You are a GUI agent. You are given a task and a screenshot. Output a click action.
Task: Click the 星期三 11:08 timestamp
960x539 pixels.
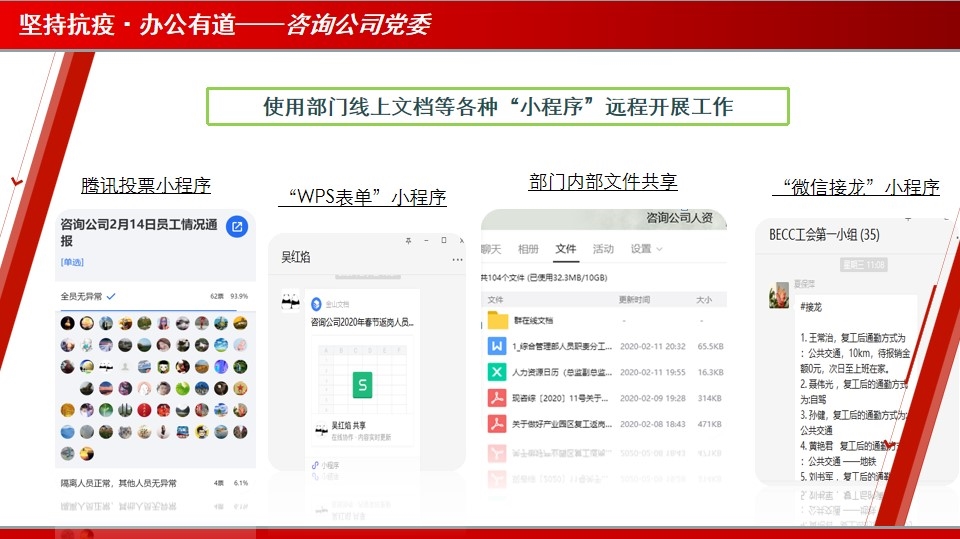pos(863,265)
